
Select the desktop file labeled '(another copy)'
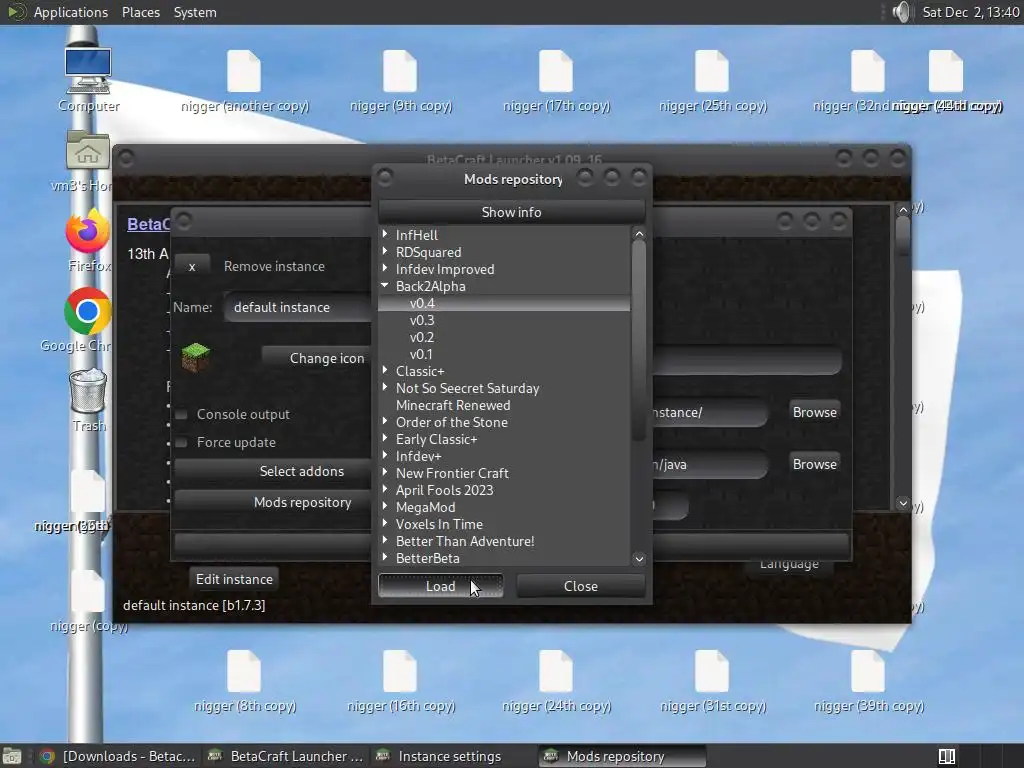point(244,71)
